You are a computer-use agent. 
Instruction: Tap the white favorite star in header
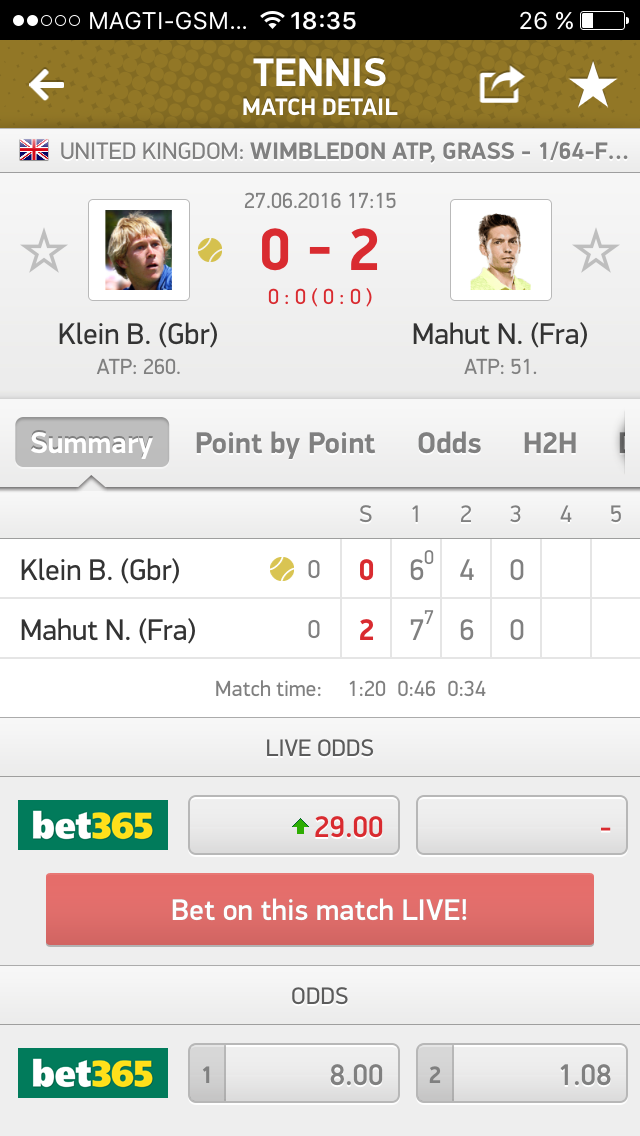click(593, 87)
